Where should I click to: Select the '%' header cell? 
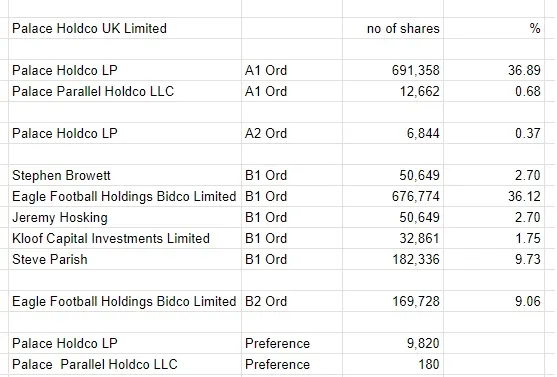tap(494, 28)
